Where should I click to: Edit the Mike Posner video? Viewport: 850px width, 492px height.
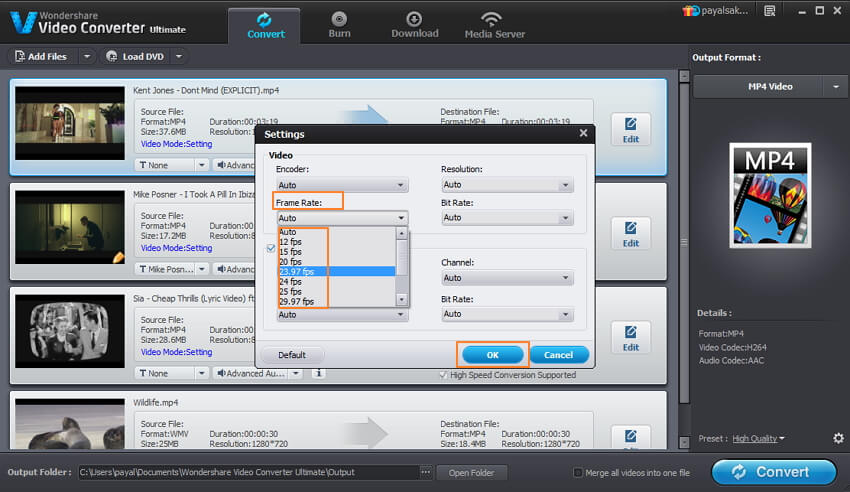click(x=630, y=234)
